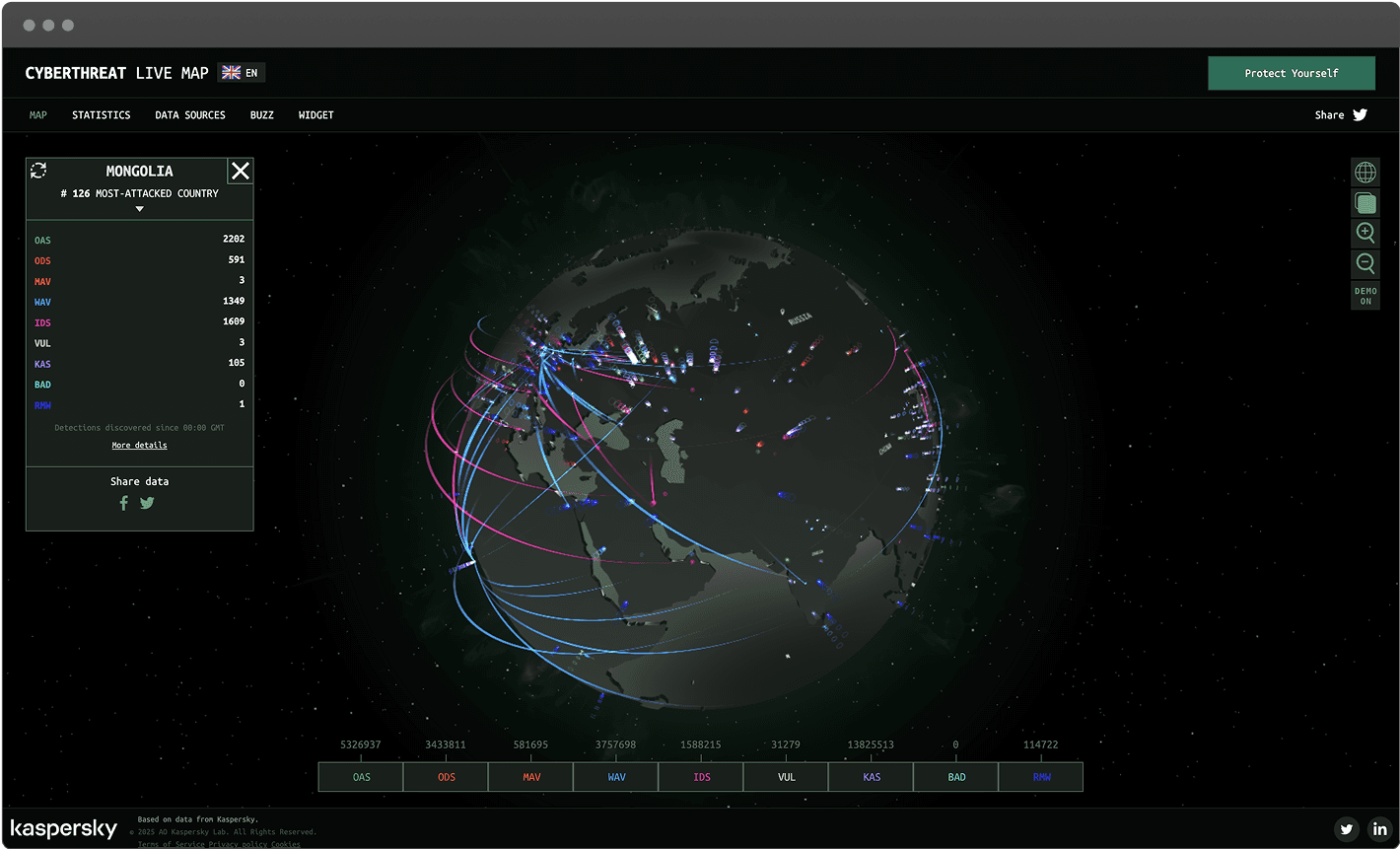
Task: Click KAS row showing 105 in panel
Action: coord(139,364)
